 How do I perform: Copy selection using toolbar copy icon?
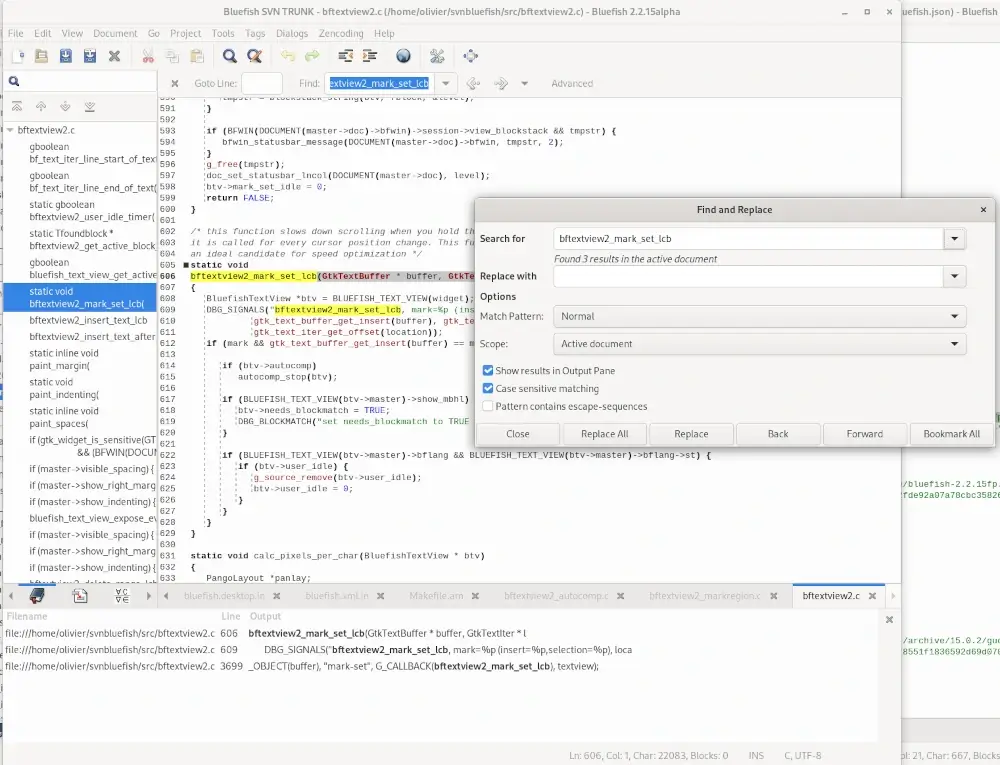[x=172, y=56]
